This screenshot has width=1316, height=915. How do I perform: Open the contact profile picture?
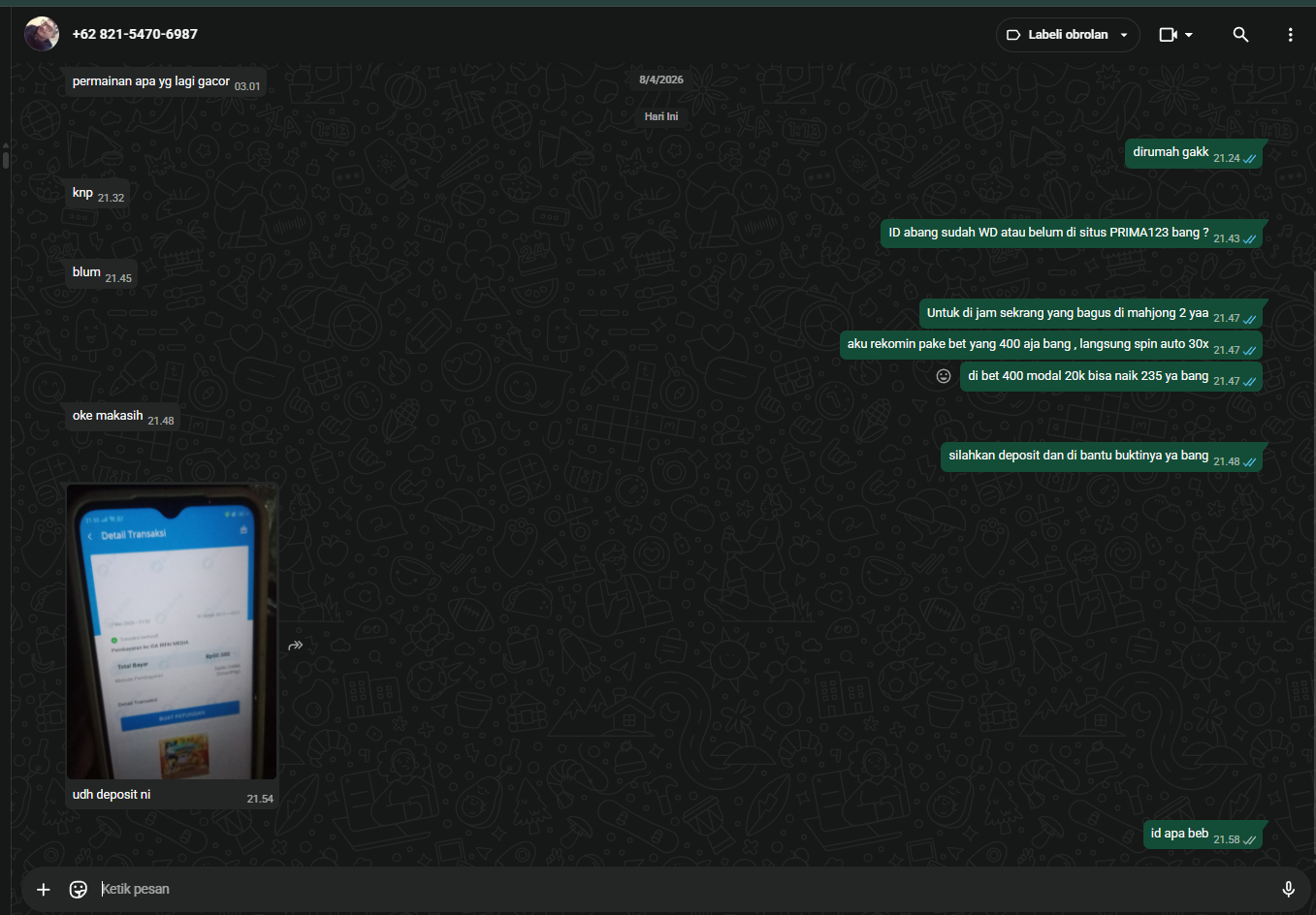click(42, 34)
